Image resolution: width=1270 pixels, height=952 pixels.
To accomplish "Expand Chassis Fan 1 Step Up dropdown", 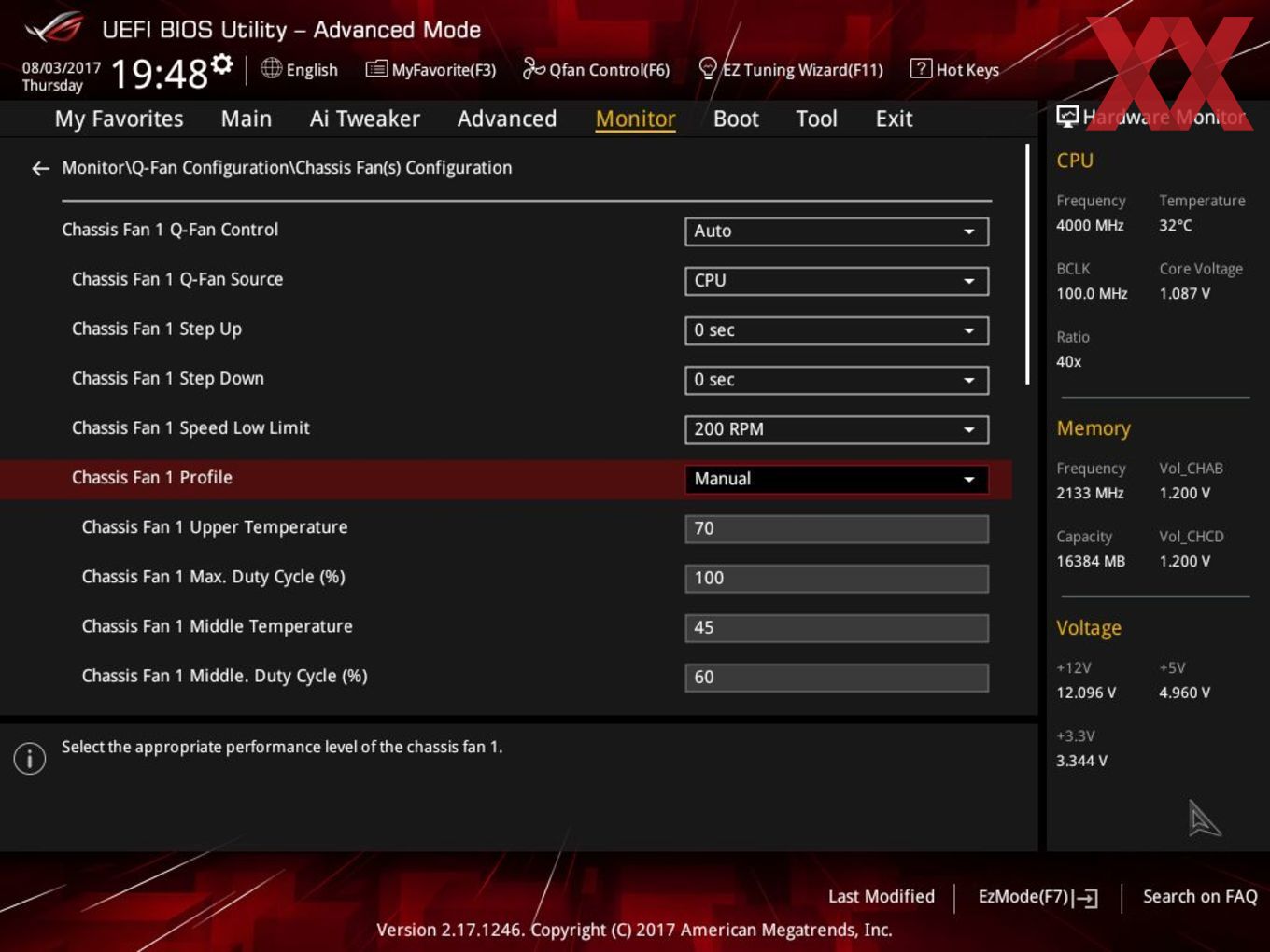I will pyautogui.click(x=837, y=330).
